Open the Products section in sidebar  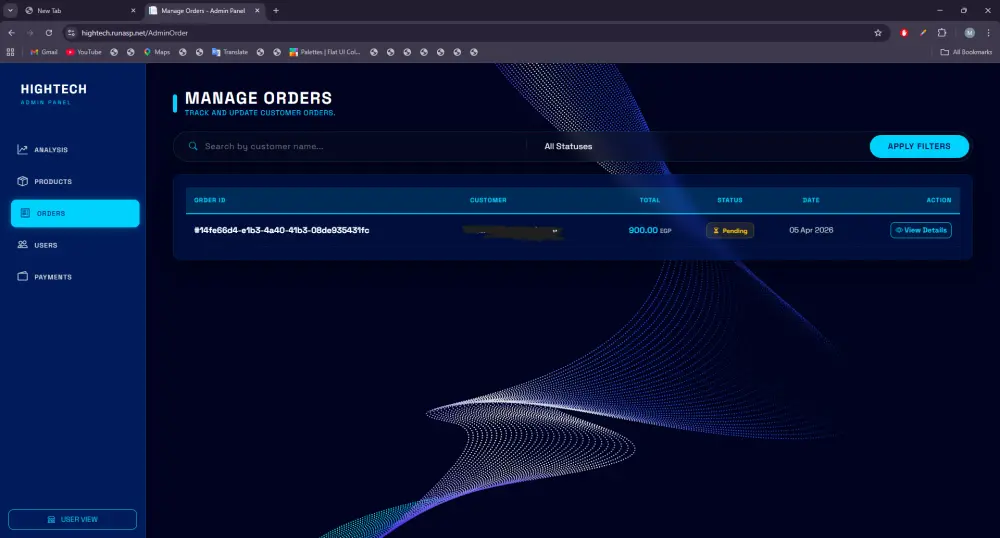click(x=45, y=182)
